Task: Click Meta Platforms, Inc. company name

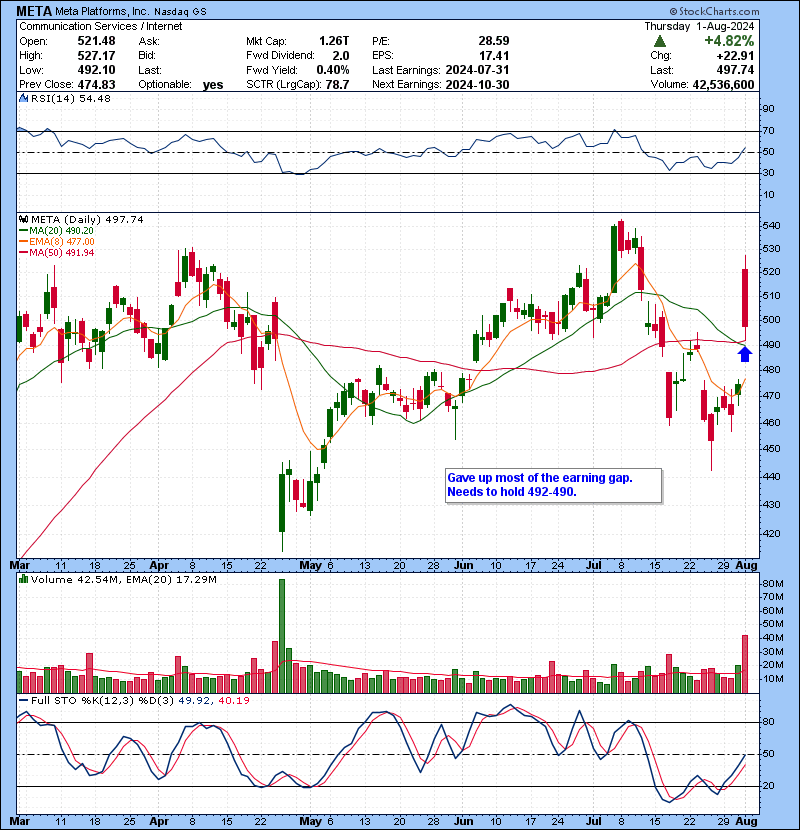Action: 102,11
